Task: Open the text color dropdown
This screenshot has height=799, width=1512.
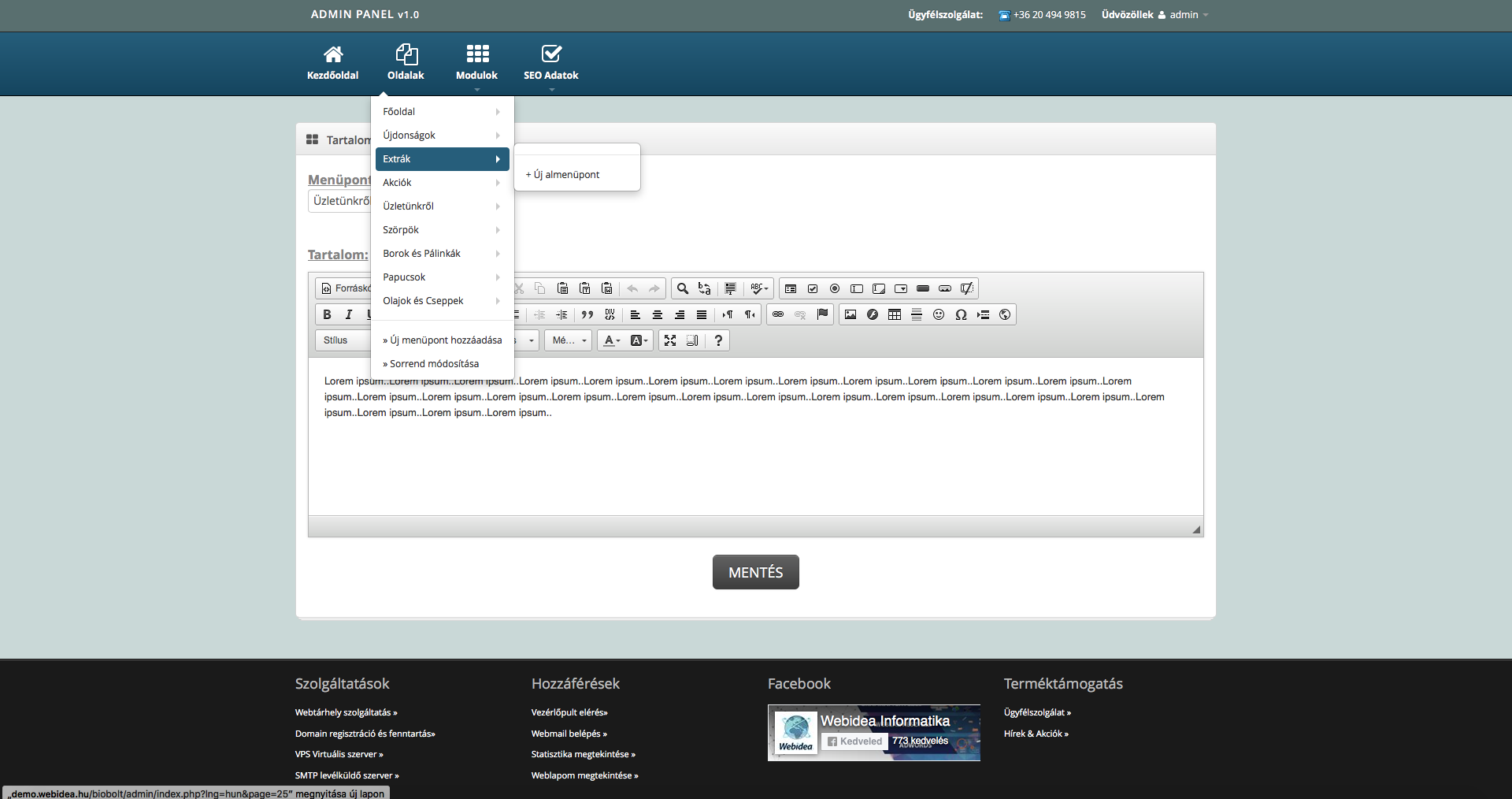Action: (x=612, y=340)
